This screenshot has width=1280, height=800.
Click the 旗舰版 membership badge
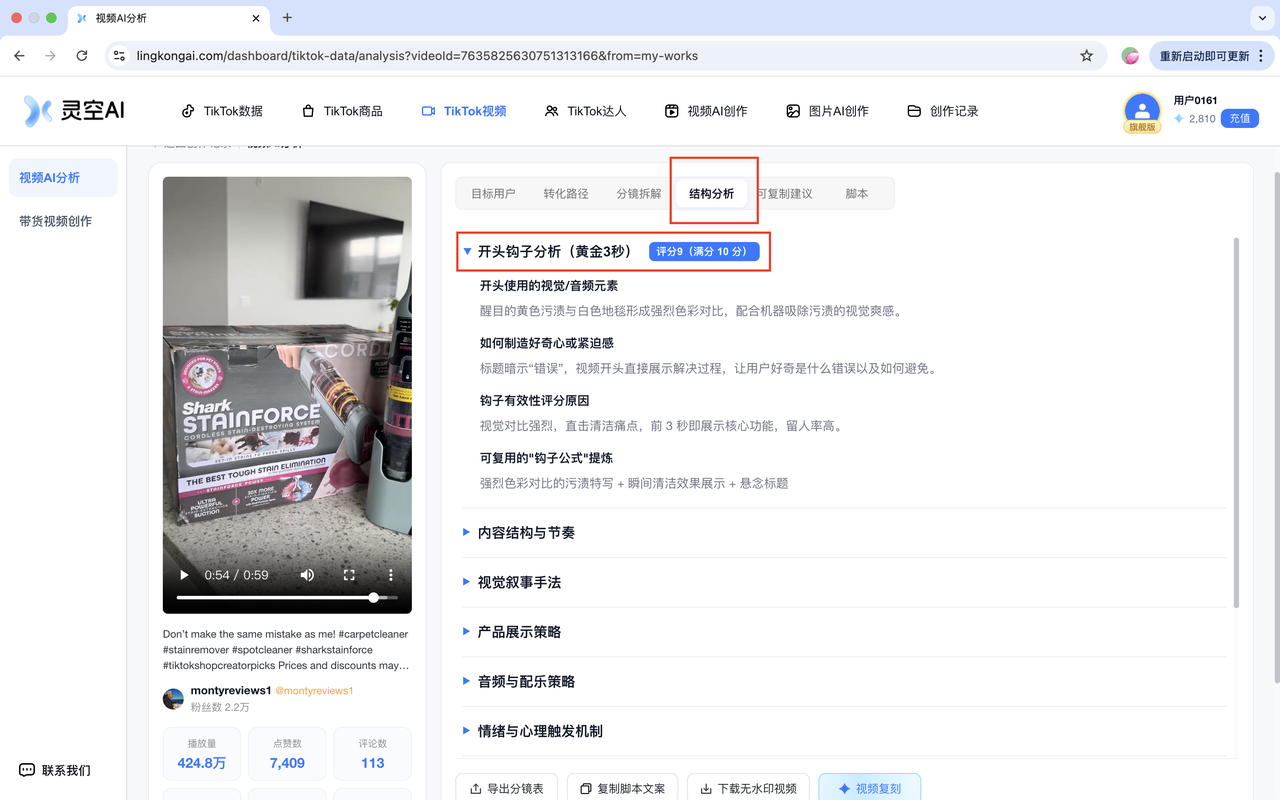coord(1142,127)
